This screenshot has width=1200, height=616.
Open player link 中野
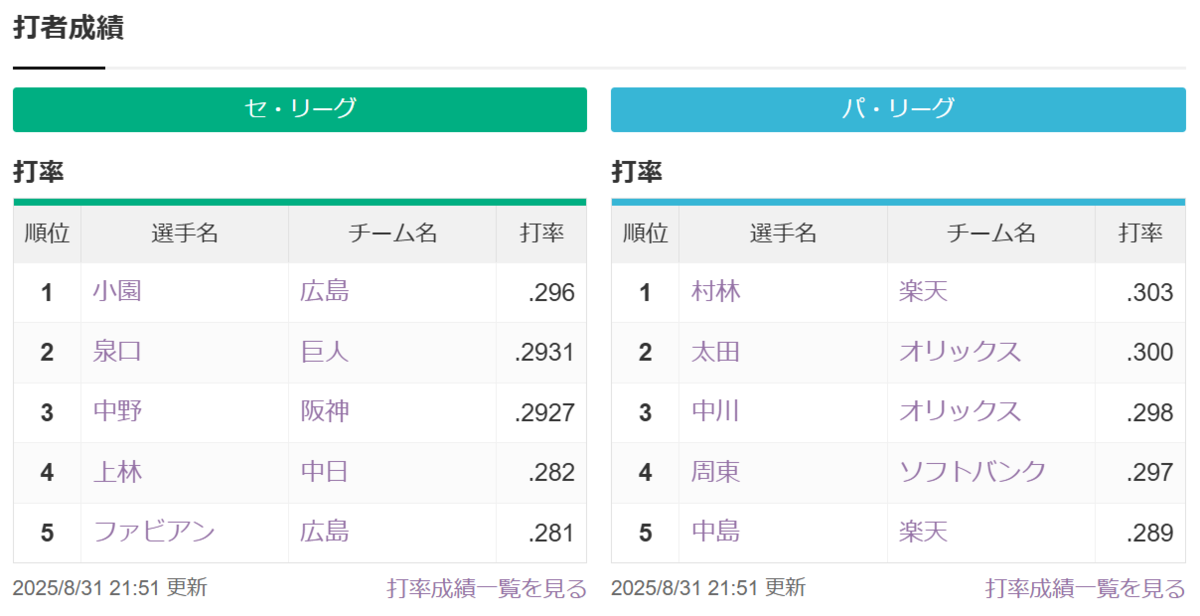click(117, 412)
